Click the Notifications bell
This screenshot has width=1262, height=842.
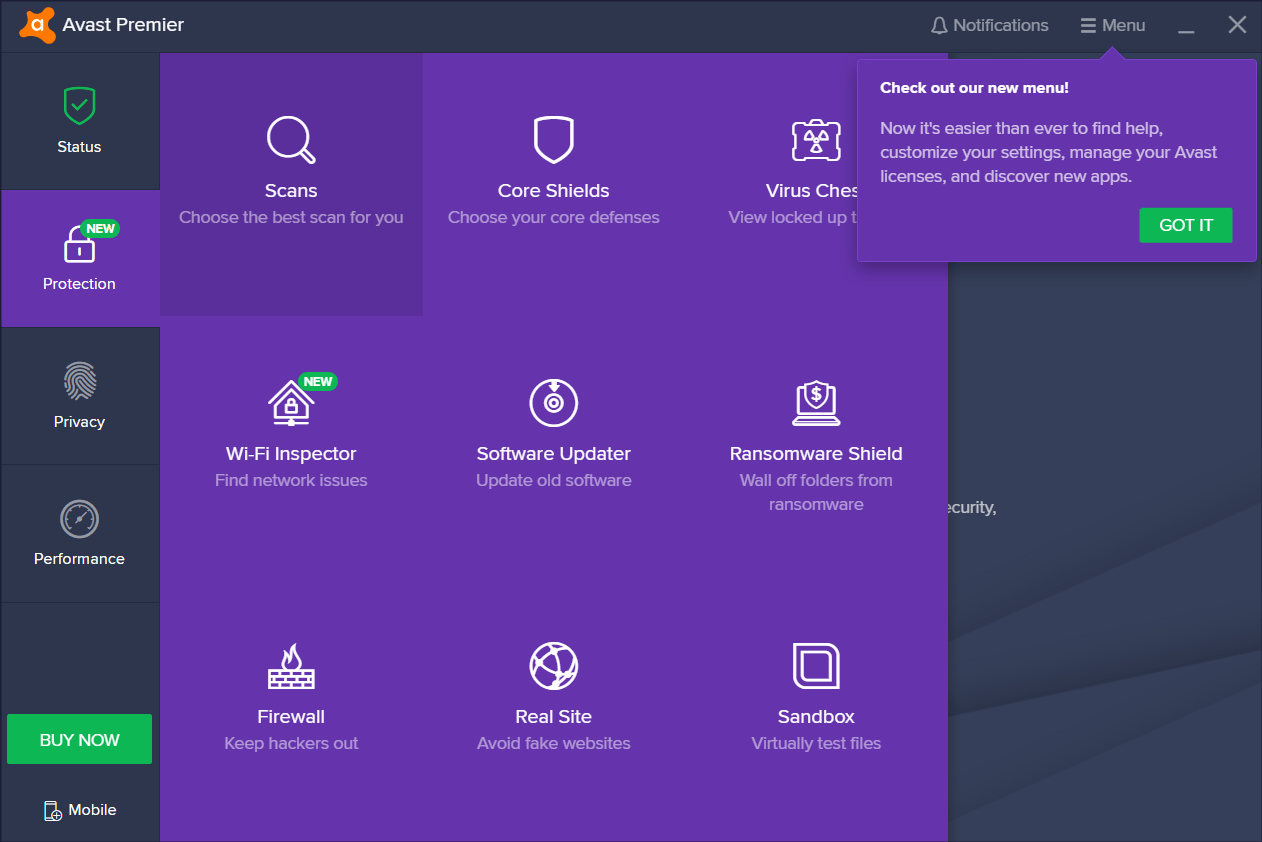click(x=989, y=24)
